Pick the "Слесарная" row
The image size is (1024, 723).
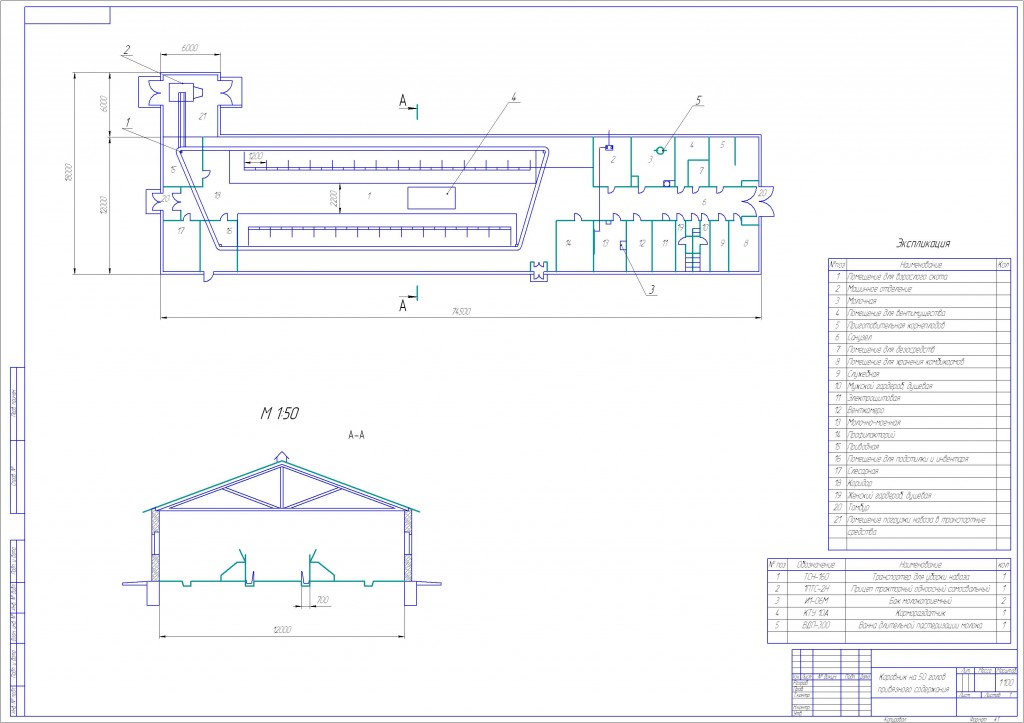point(863,471)
